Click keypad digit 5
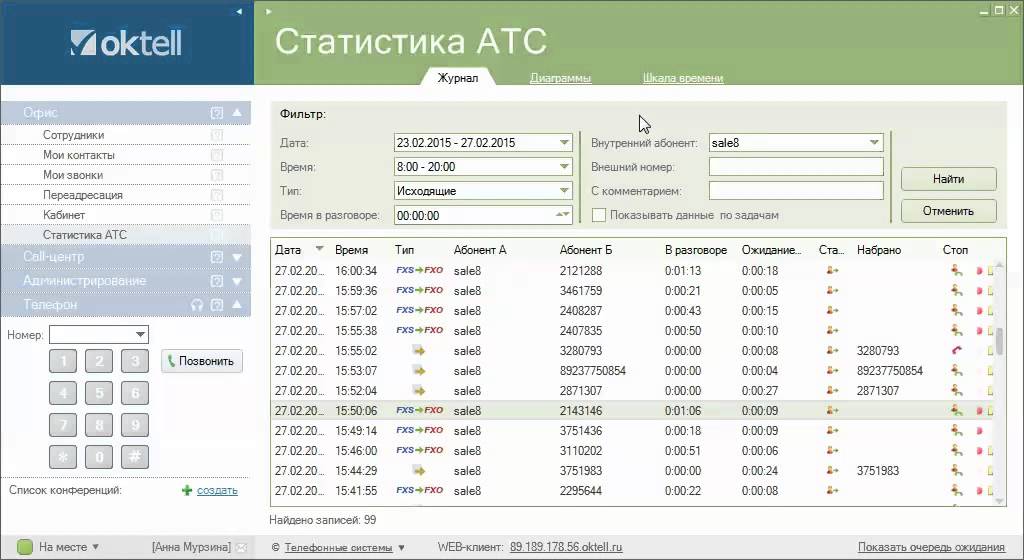 tap(99, 393)
